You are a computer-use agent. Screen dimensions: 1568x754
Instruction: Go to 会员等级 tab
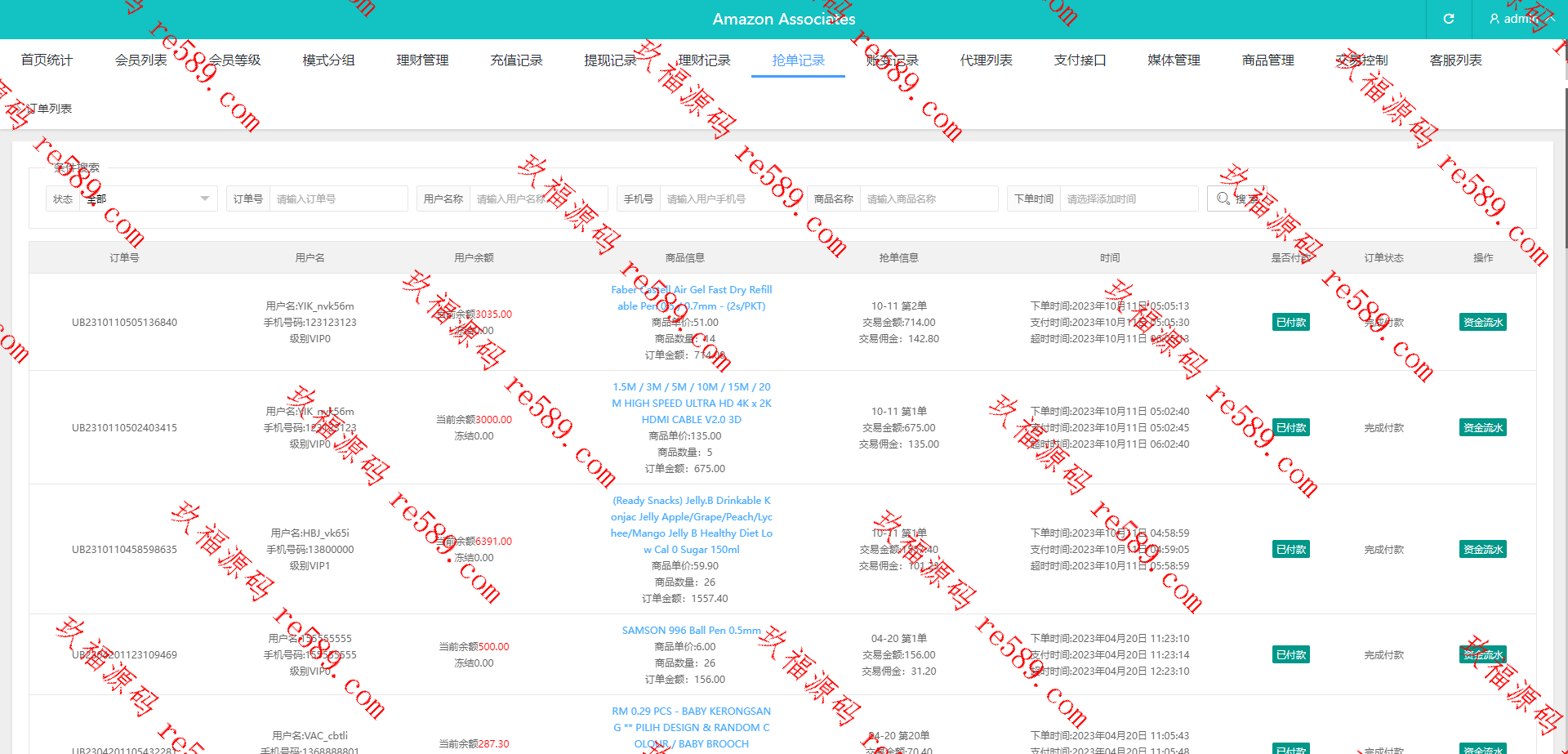234,60
